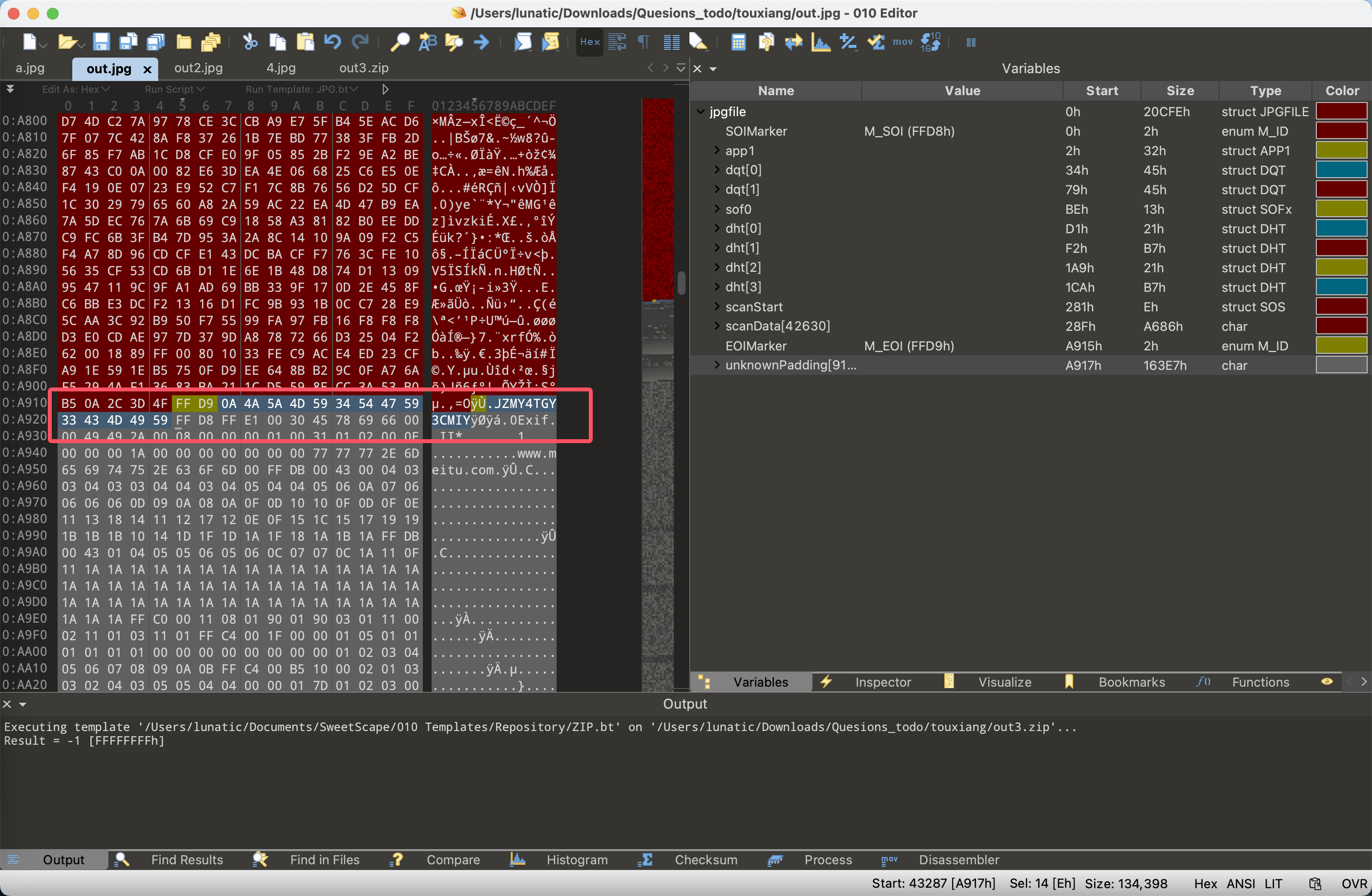Expand the scanStart struct row

click(717, 306)
